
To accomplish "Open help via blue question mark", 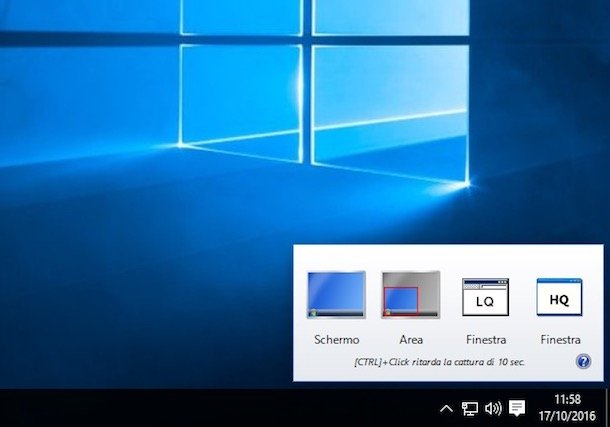I will 583,361.
